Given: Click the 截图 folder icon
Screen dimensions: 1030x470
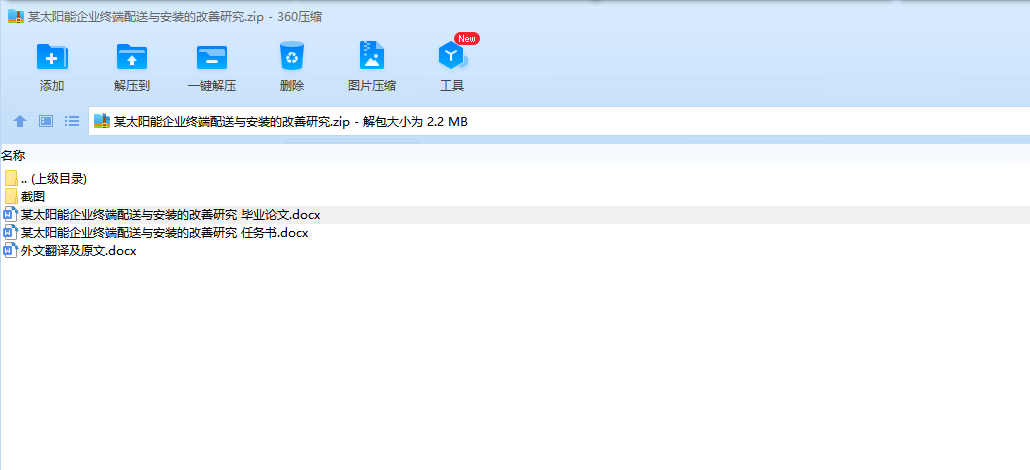Looking at the screenshot, I should click(x=11, y=197).
